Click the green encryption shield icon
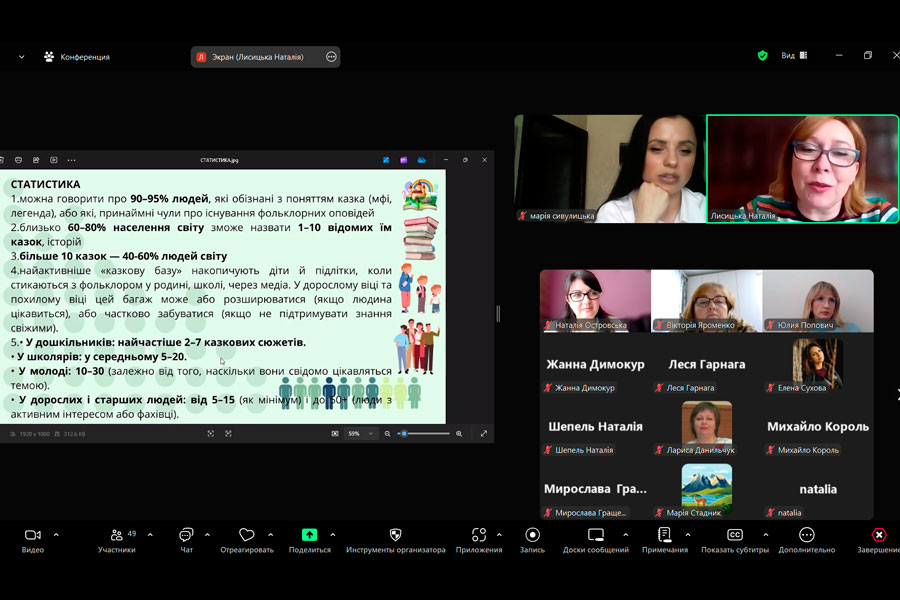The image size is (900, 600). tap(762, 56)
